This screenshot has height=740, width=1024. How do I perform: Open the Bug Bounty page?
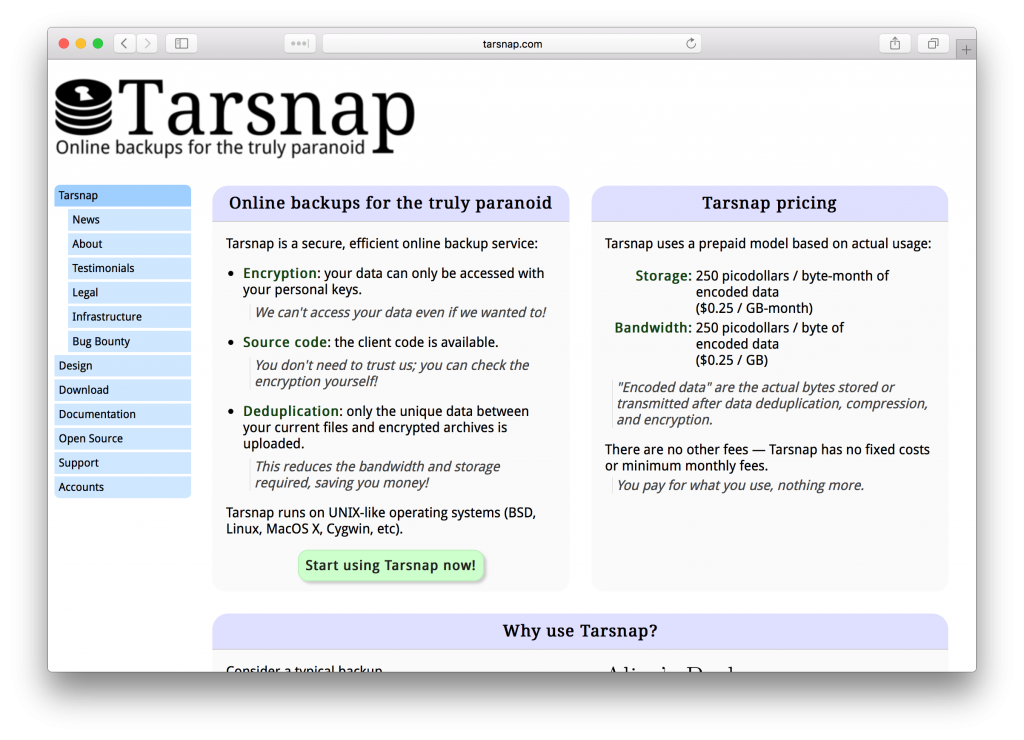pyautogui.click(x=129, y=342)
